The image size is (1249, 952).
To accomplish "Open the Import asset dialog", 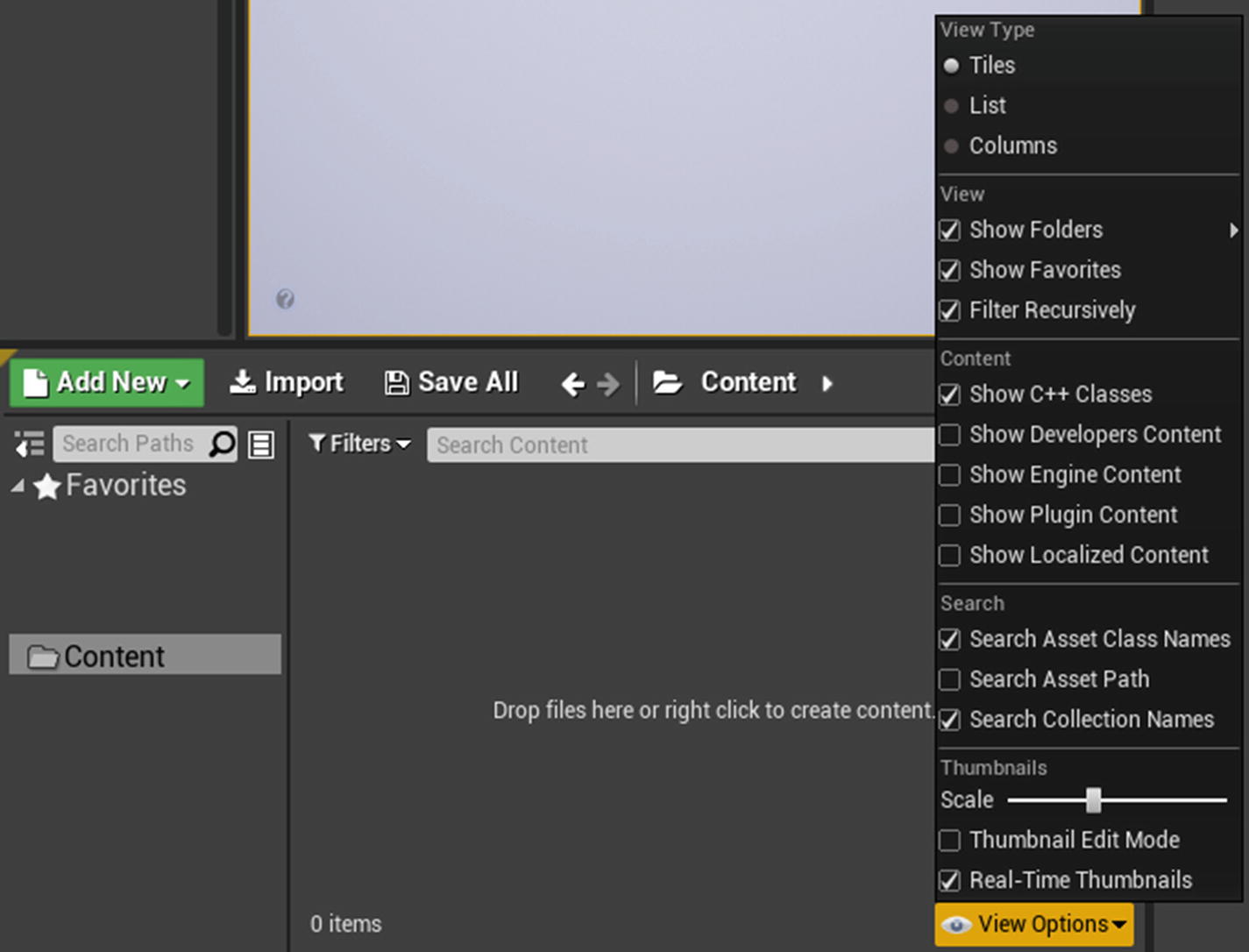I will (286, 382).
